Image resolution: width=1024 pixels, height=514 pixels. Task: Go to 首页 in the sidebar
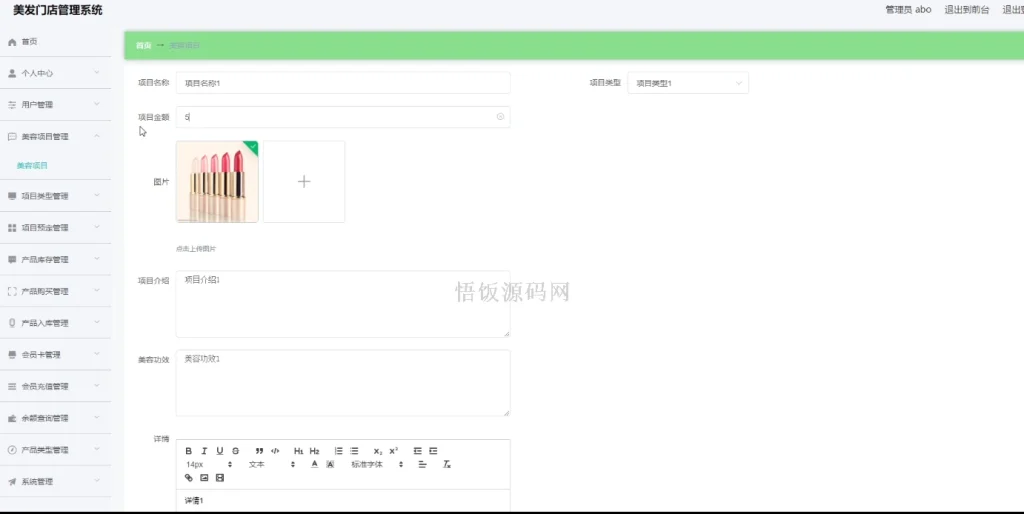(56, 42)
